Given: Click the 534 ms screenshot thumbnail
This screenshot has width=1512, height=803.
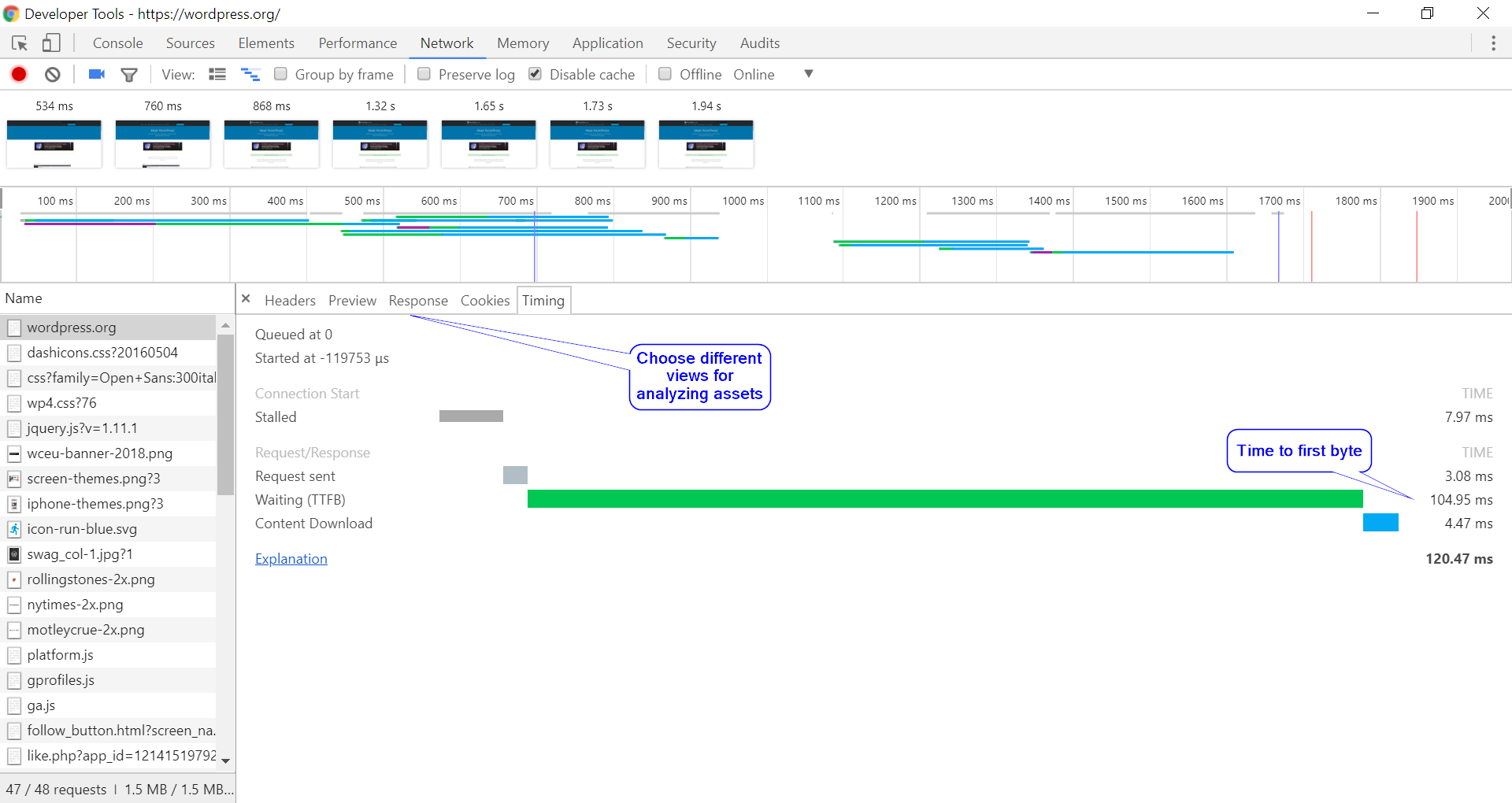Looking at the screenshot, I should coord(54,144).
